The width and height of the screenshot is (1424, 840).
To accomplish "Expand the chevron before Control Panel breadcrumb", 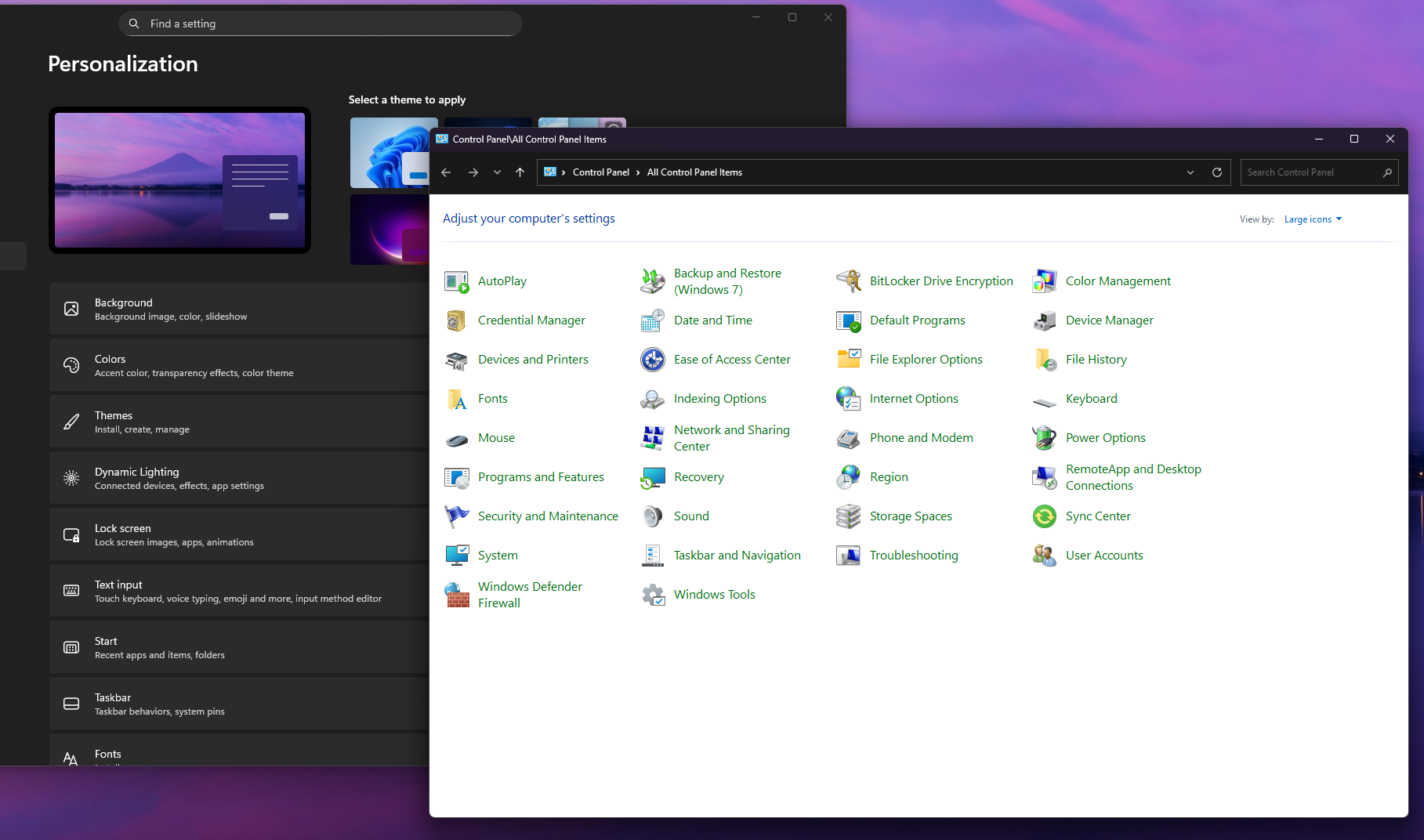I will (x=563, y=172).
